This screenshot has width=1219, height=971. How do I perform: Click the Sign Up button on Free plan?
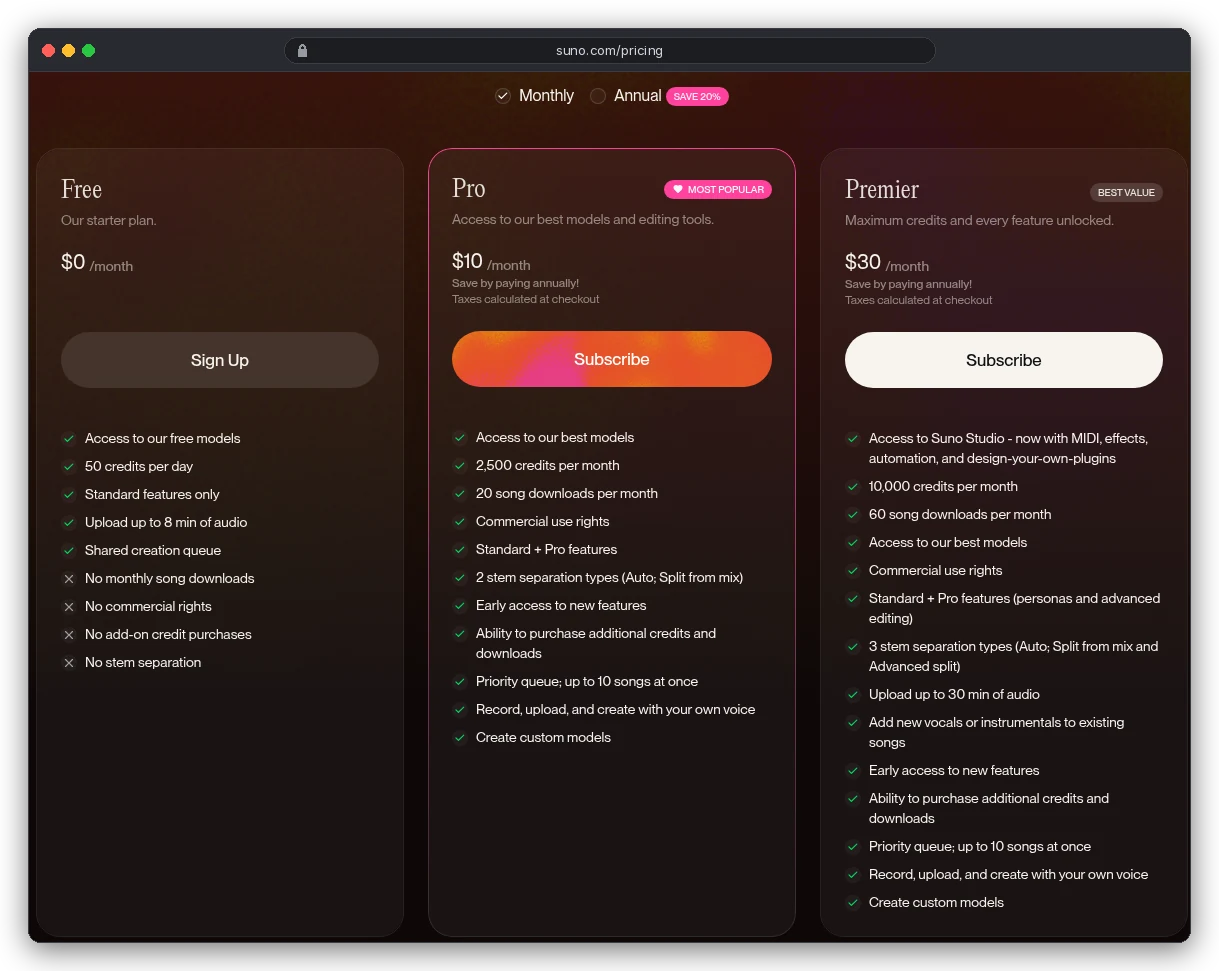(220, 360)
